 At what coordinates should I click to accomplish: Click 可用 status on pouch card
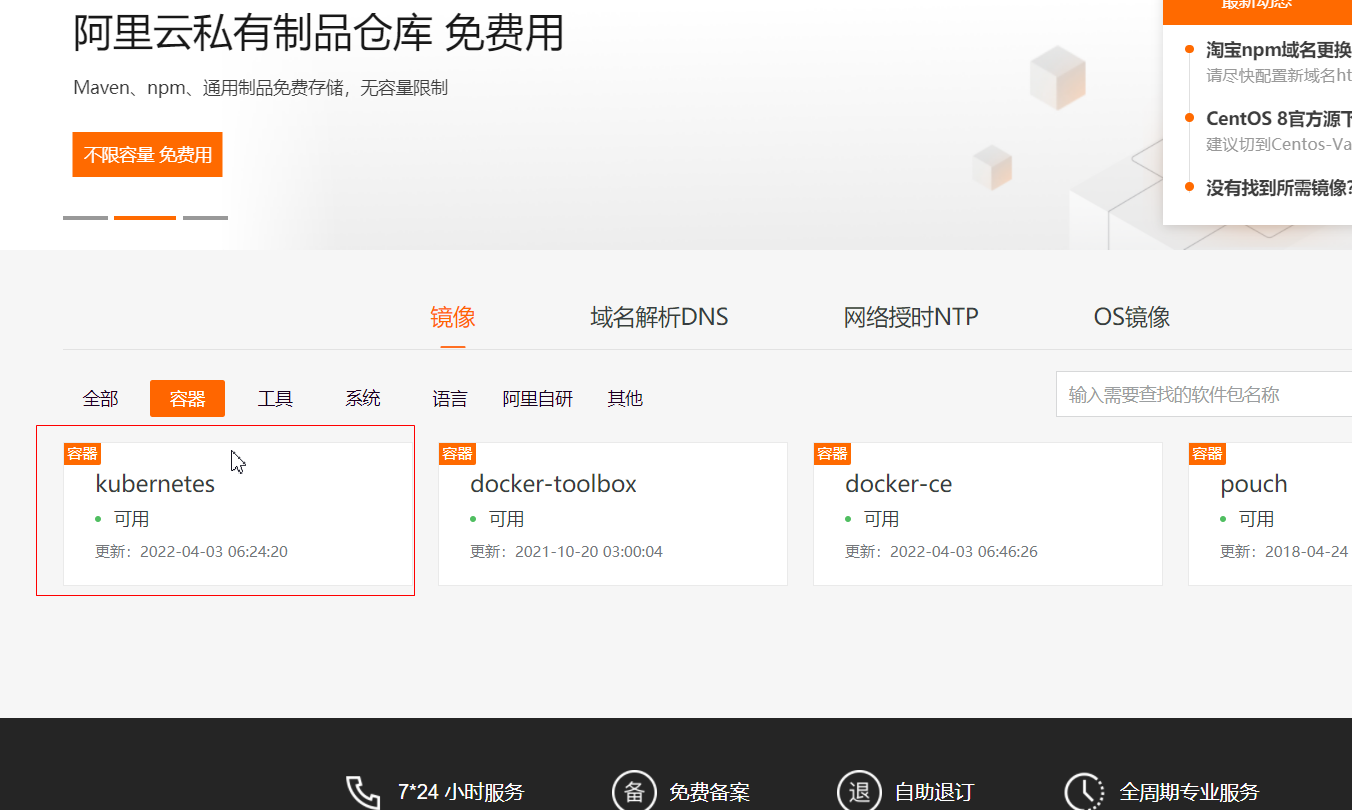(x=1256, y=519)
